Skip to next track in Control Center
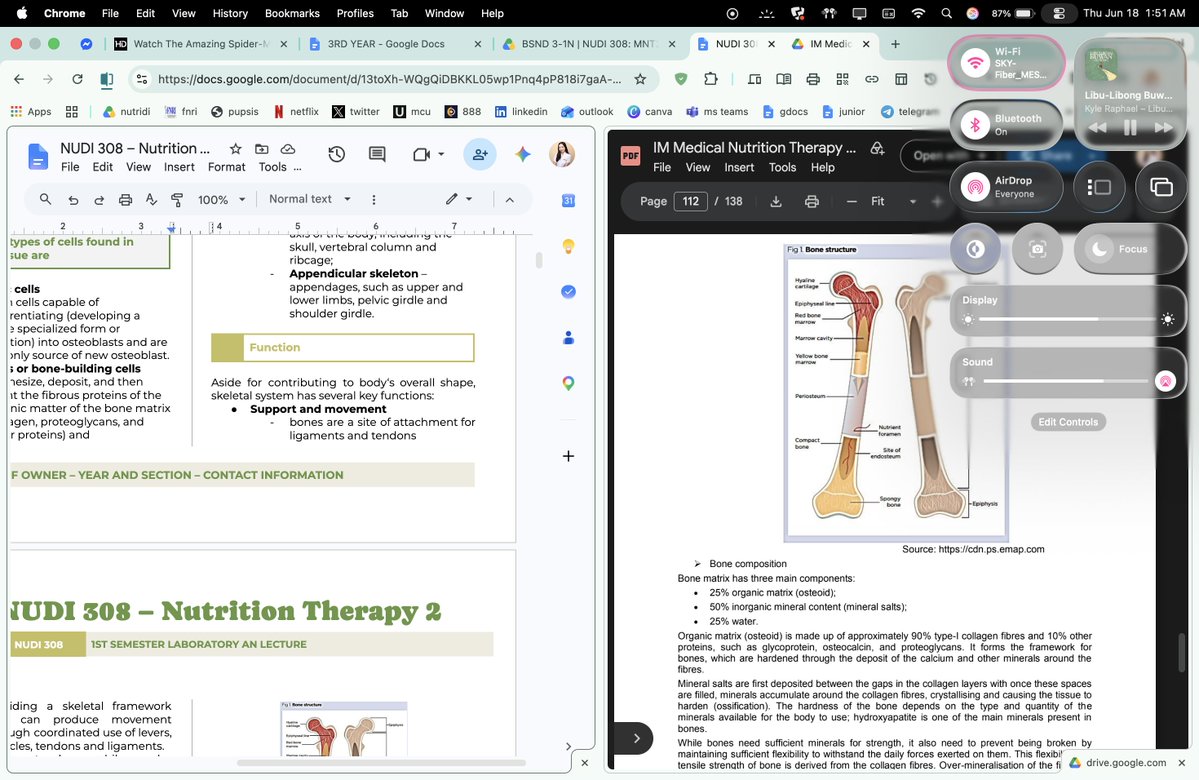Image resolution: width=1199 pixels, height=780 pixels. (x=1163, y=128)
